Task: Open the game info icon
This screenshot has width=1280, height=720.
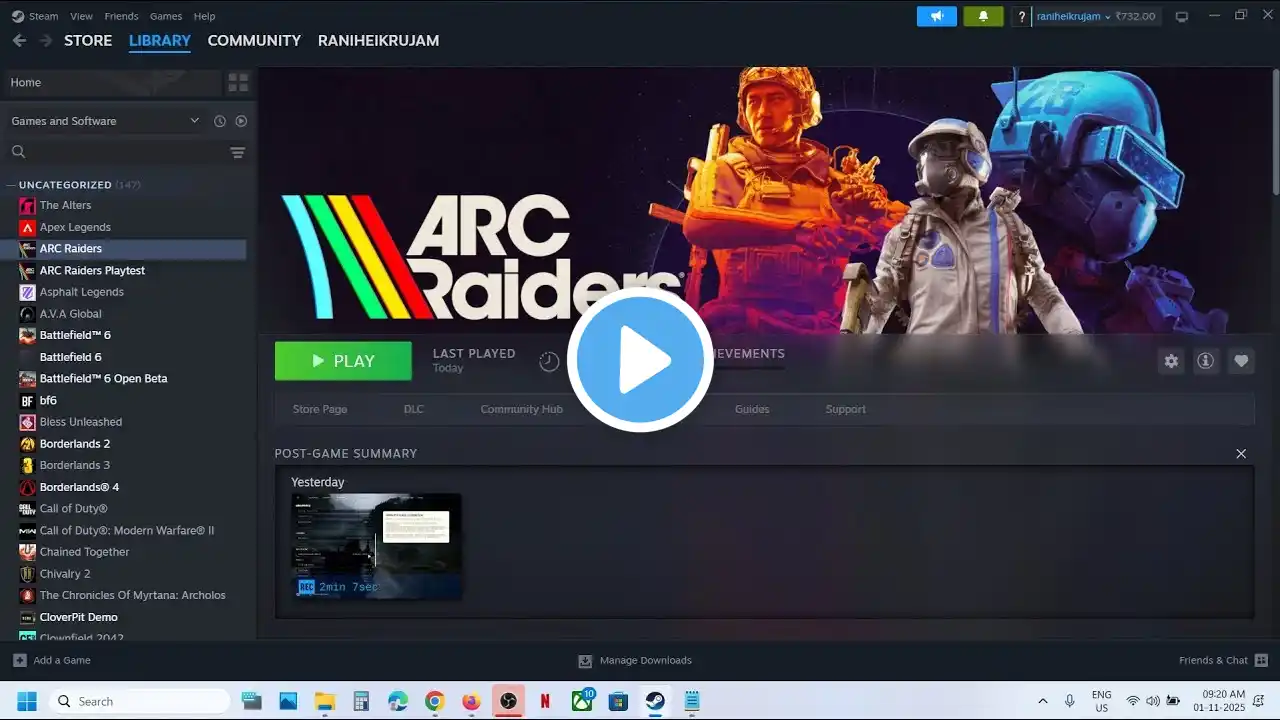Action: point(1206,361)
